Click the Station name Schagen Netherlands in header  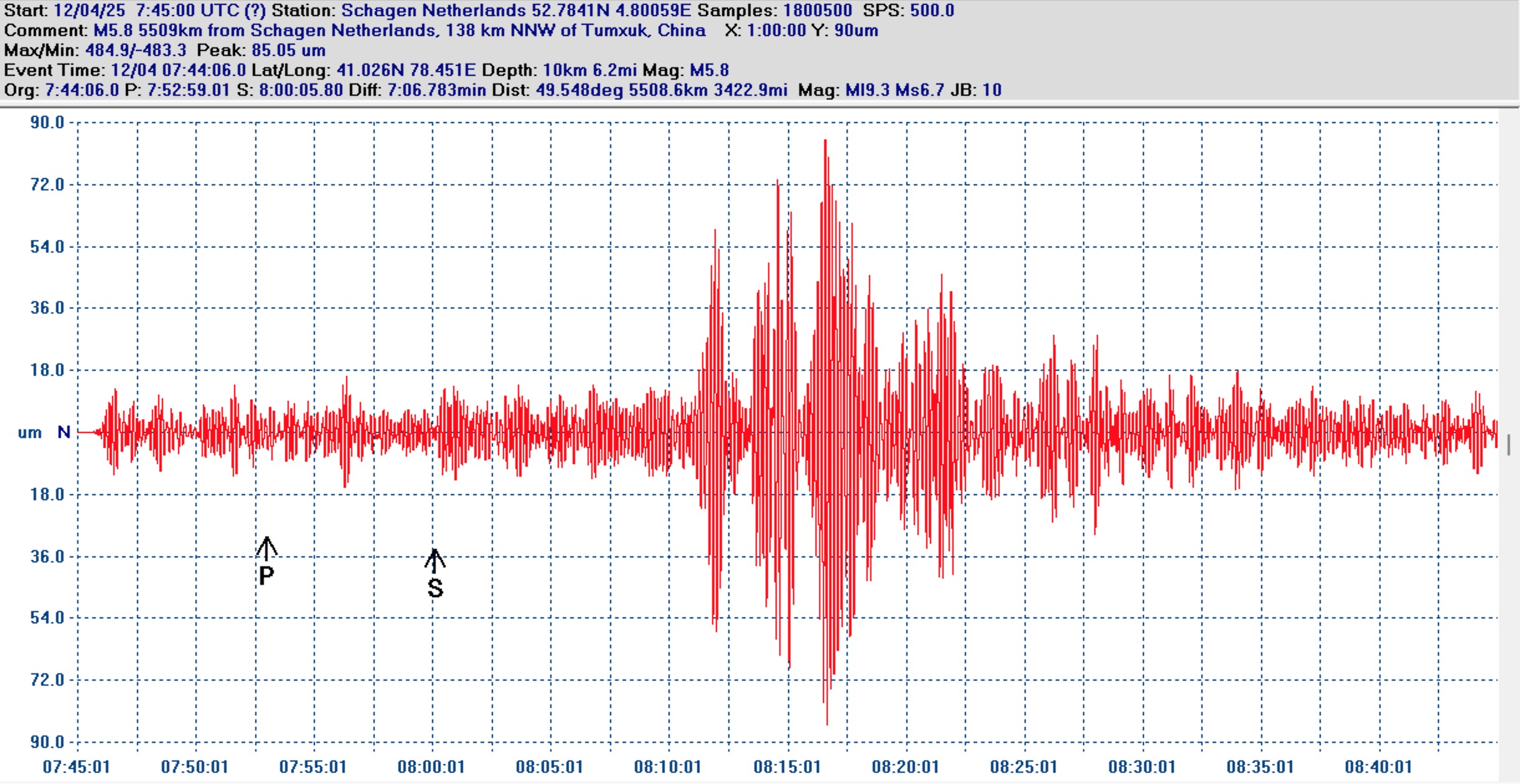(x=433, y=11)
